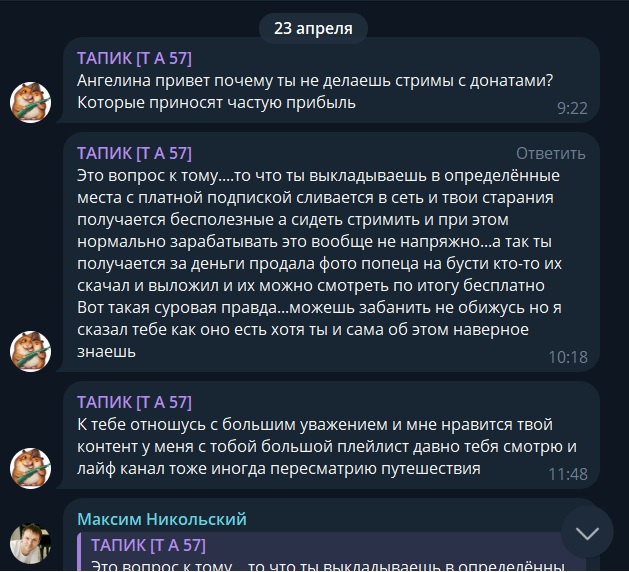Open Максим Никольский profile photo

click(x=30, y=544)
